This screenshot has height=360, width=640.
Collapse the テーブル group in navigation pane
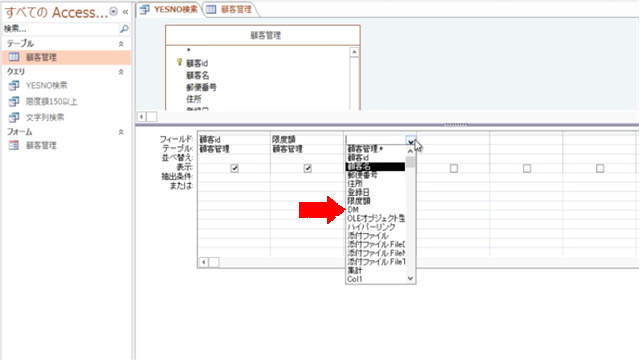(121, 44)
